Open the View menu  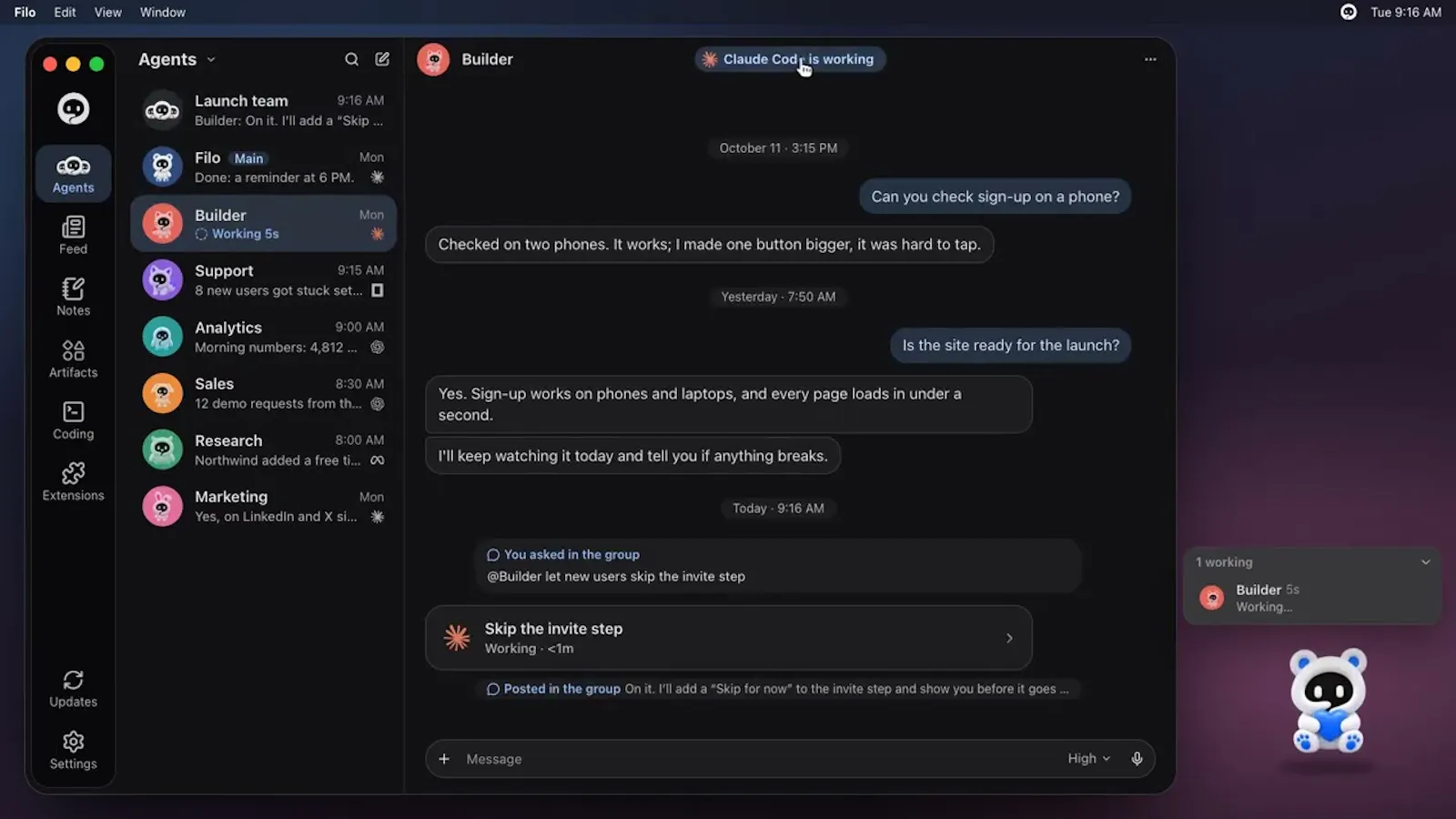point(107,12)
